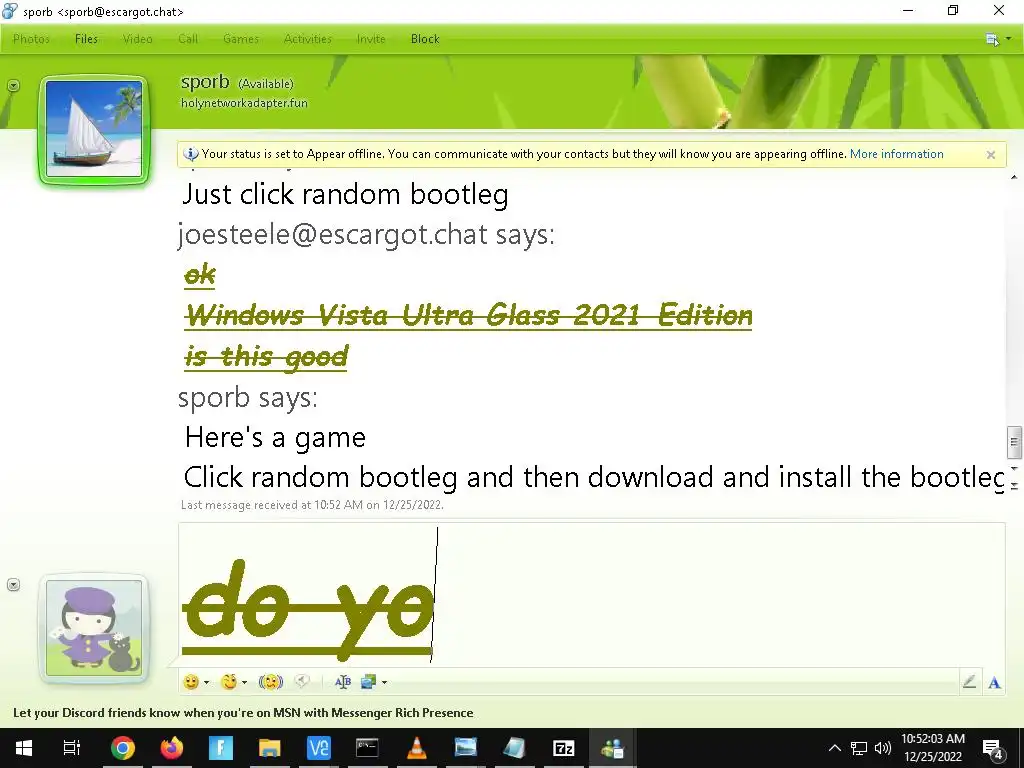The width and height of the screenshot is (1024, 768).
Task: Block contact sporb
Action: click(425, 39)
